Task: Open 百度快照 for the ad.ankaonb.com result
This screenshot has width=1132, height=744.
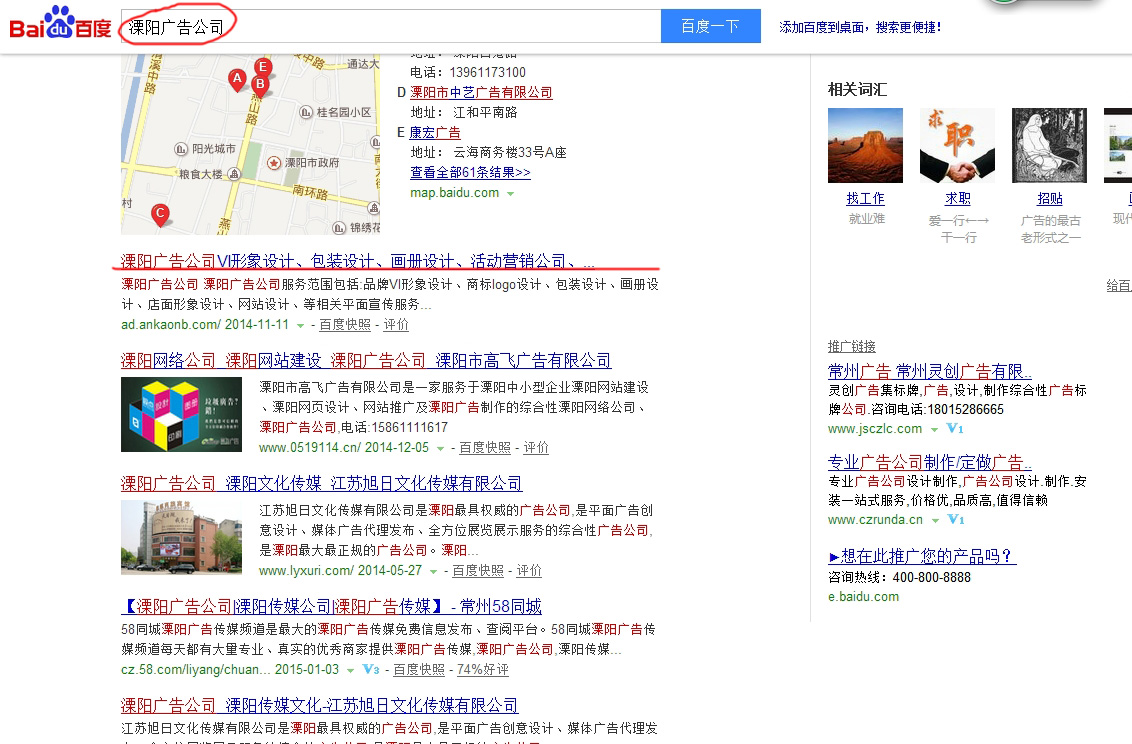Action: point(345,325)
